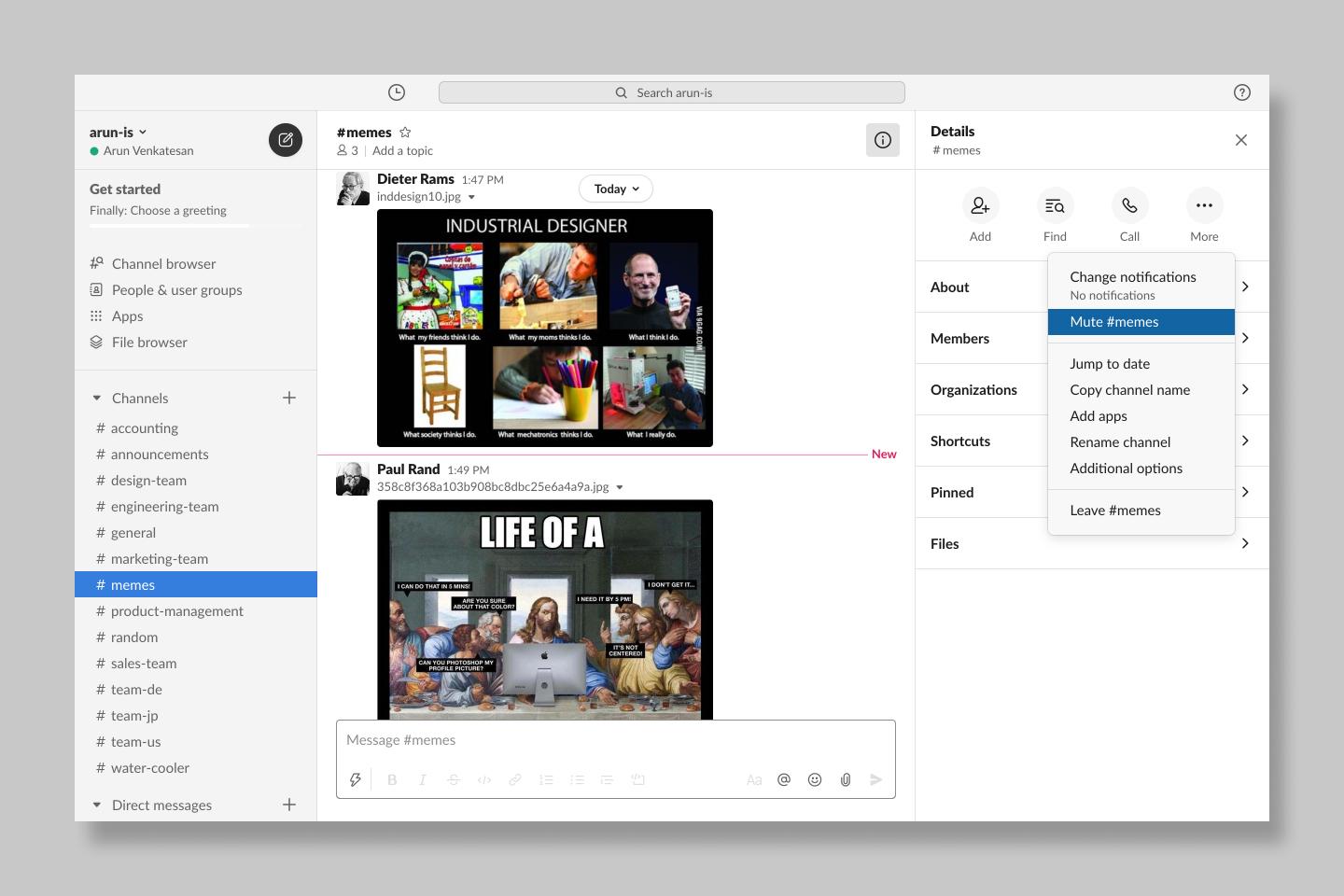Click the emoji picker icon
Image resolution: width=1344 pixels, height=896 pixels.
pyautogui.click(x=815, y=779)
